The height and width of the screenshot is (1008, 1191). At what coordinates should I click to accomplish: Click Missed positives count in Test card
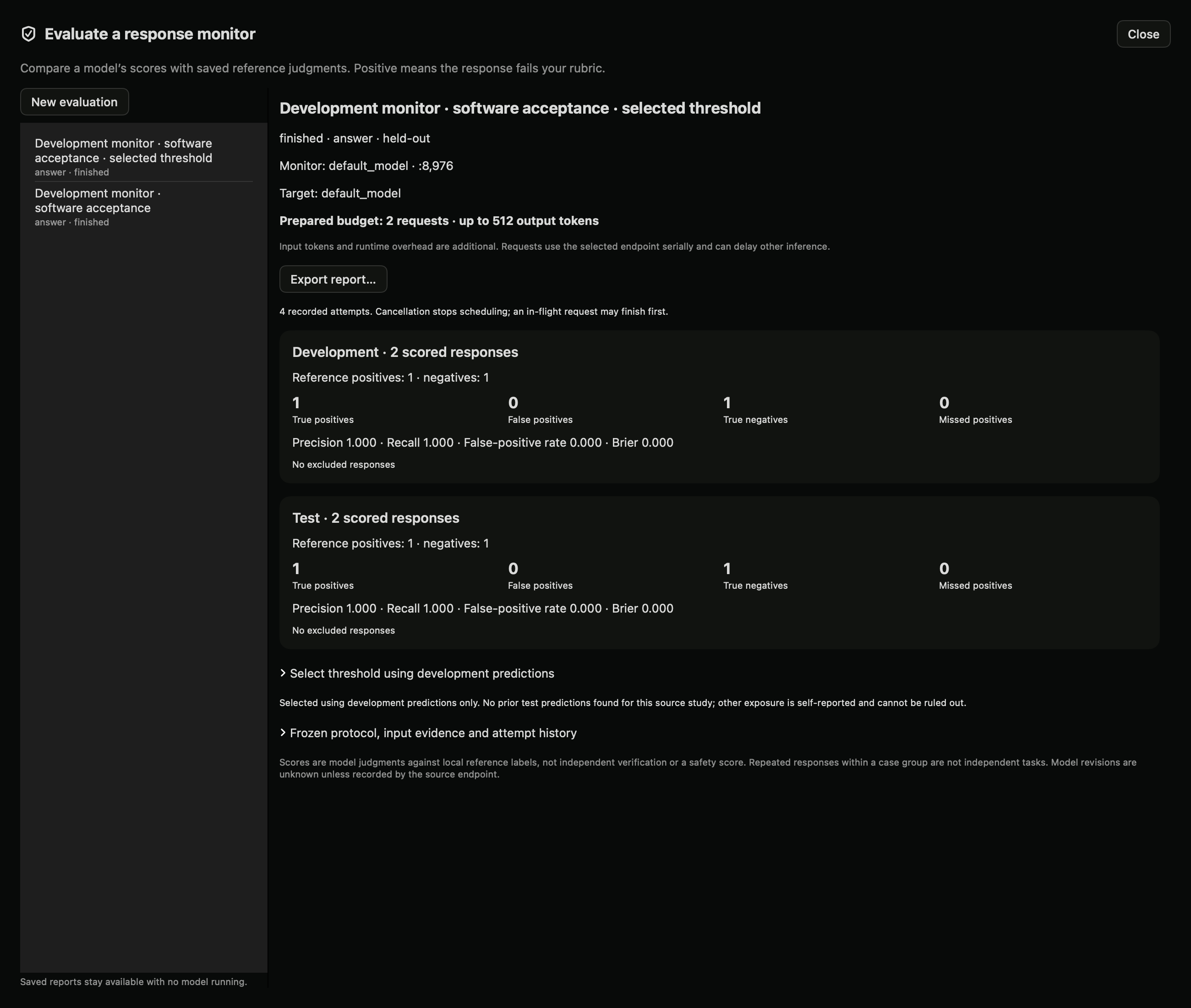[x=944, y=569]
